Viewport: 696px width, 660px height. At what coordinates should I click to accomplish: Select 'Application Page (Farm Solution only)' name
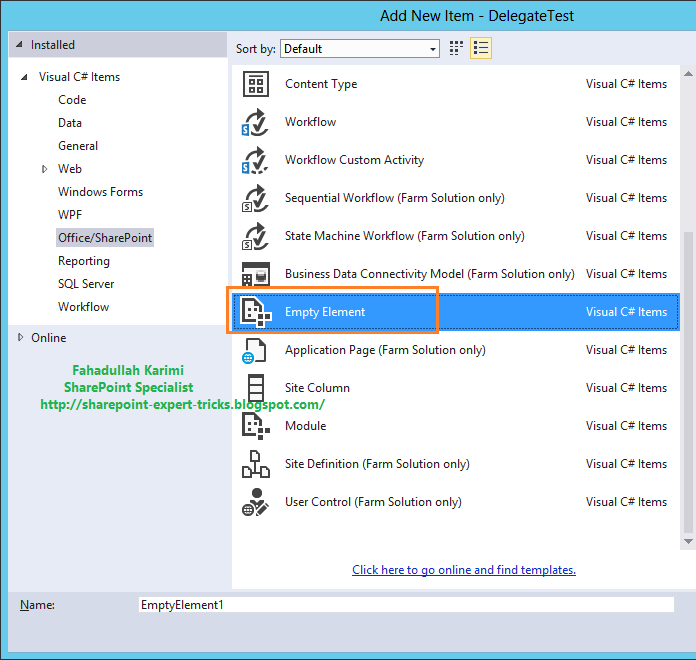pyautogui.click(x=385, y=350)
